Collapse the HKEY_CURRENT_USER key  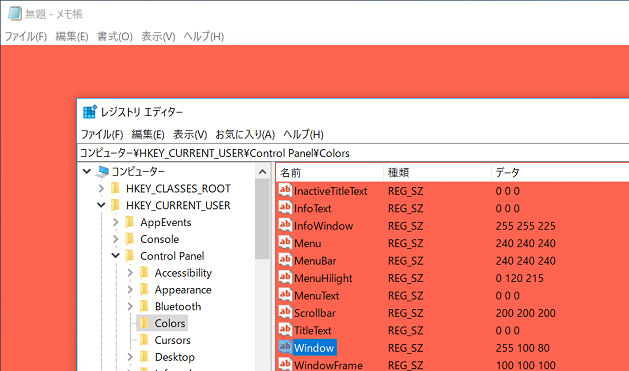tap(101, 205)
